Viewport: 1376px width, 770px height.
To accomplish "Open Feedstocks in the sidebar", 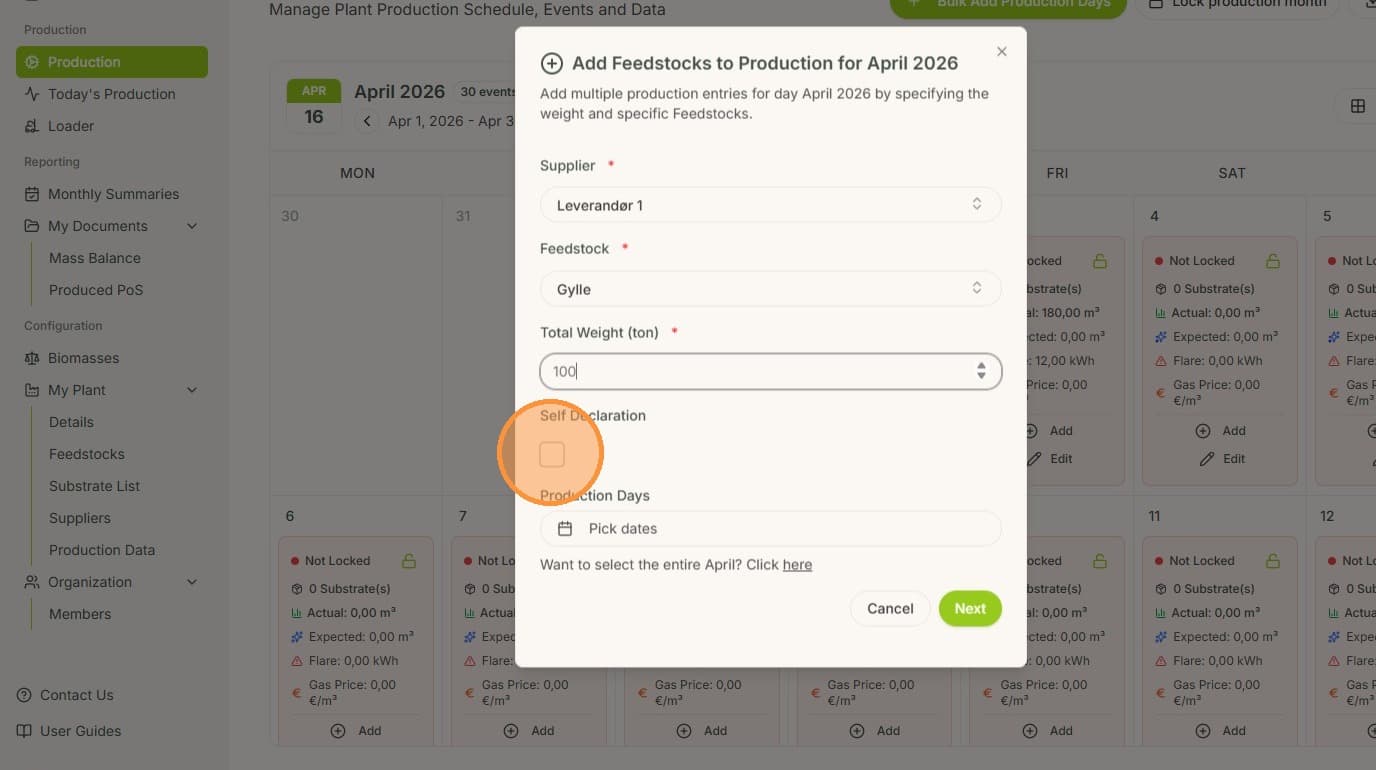I will coord(87,454).
